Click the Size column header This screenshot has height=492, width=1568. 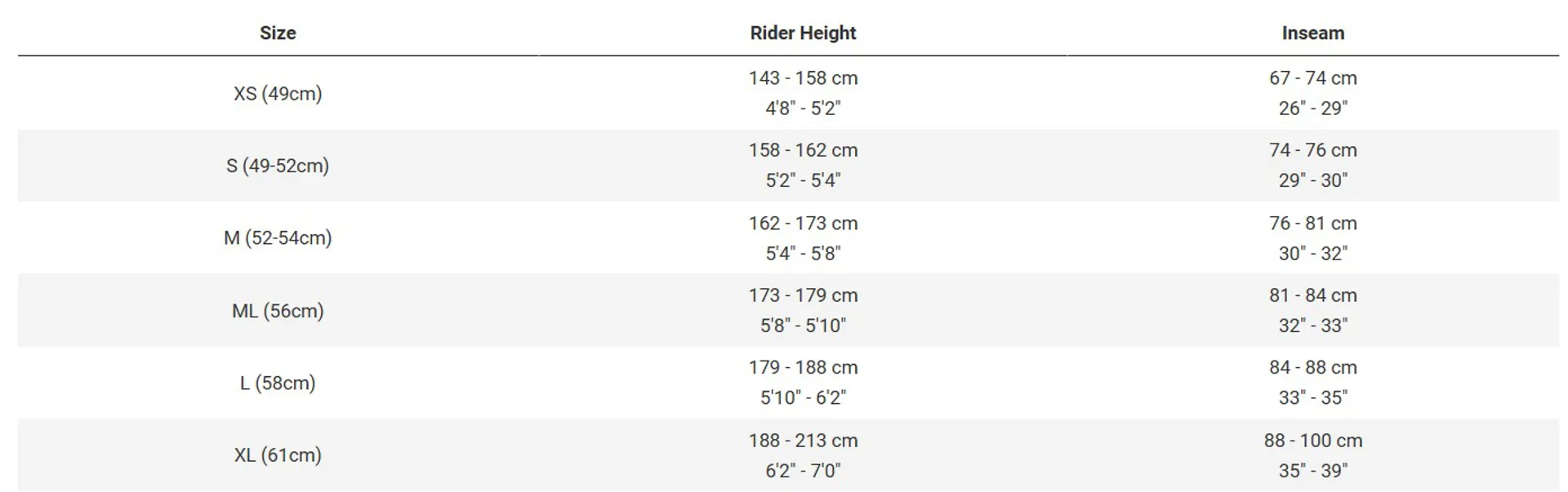click(278, 33)
